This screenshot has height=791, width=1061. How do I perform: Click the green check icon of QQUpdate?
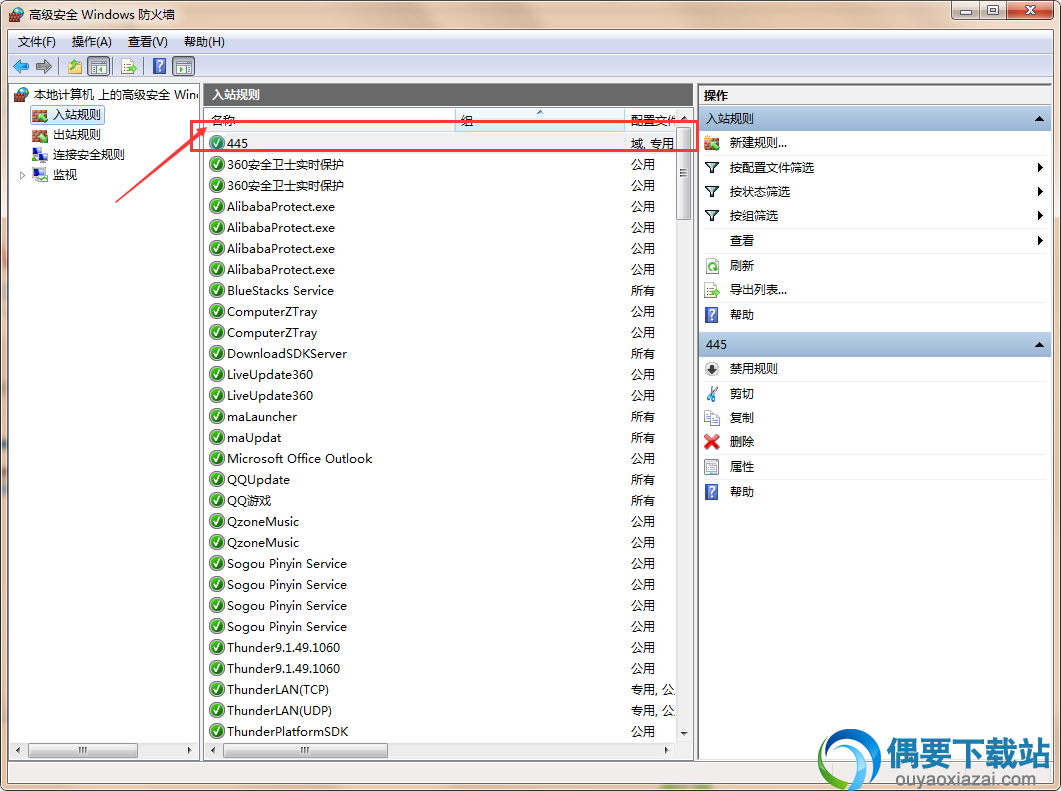tap(217, 479)
